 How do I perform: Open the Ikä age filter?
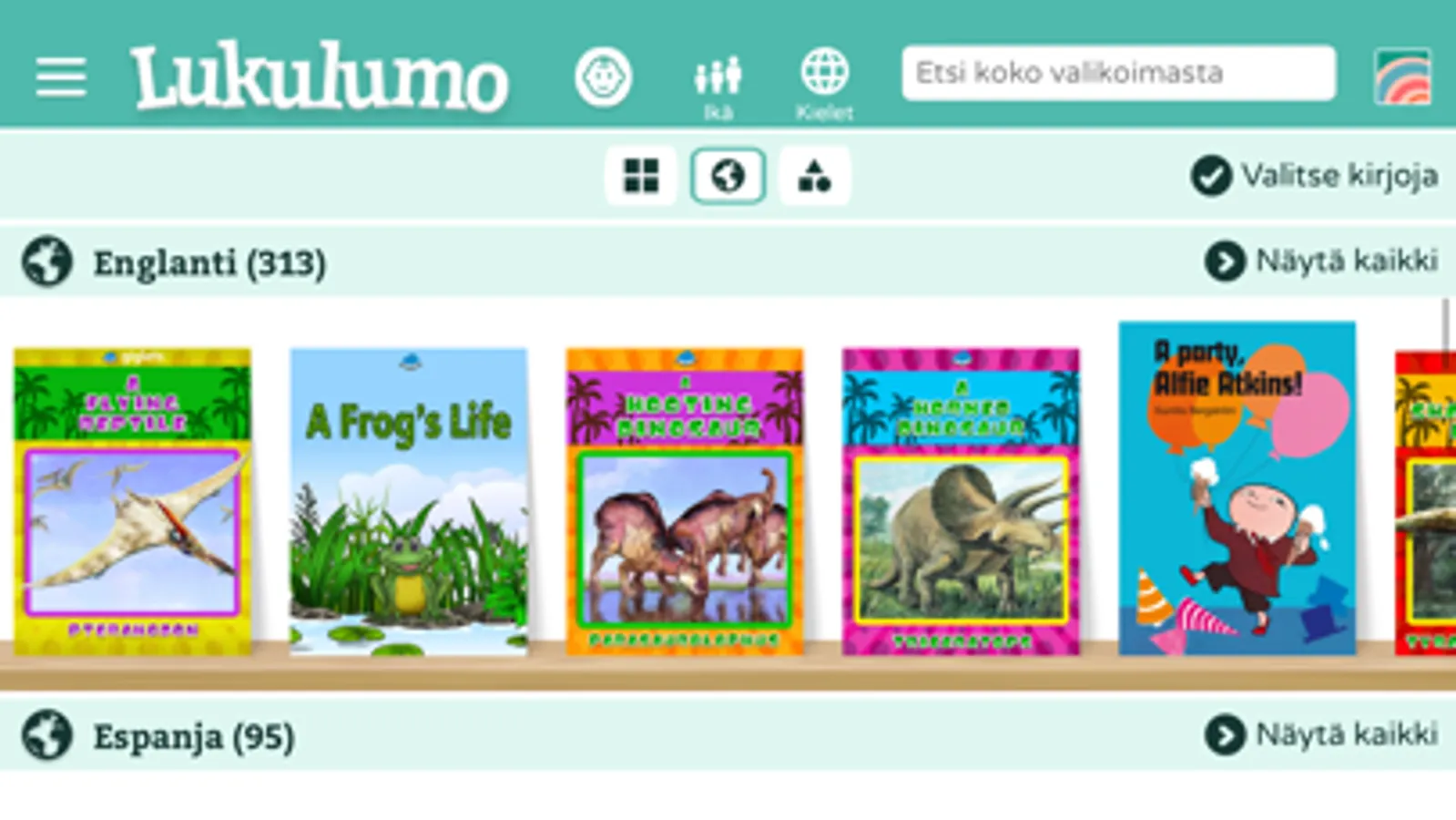(x=718, y=87)
